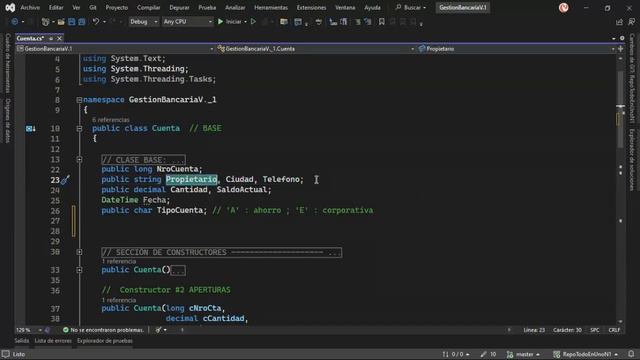Toggle the SPC indentation indicator
Image resolution: width=640 pixels, height=360 pixels.
595,330
